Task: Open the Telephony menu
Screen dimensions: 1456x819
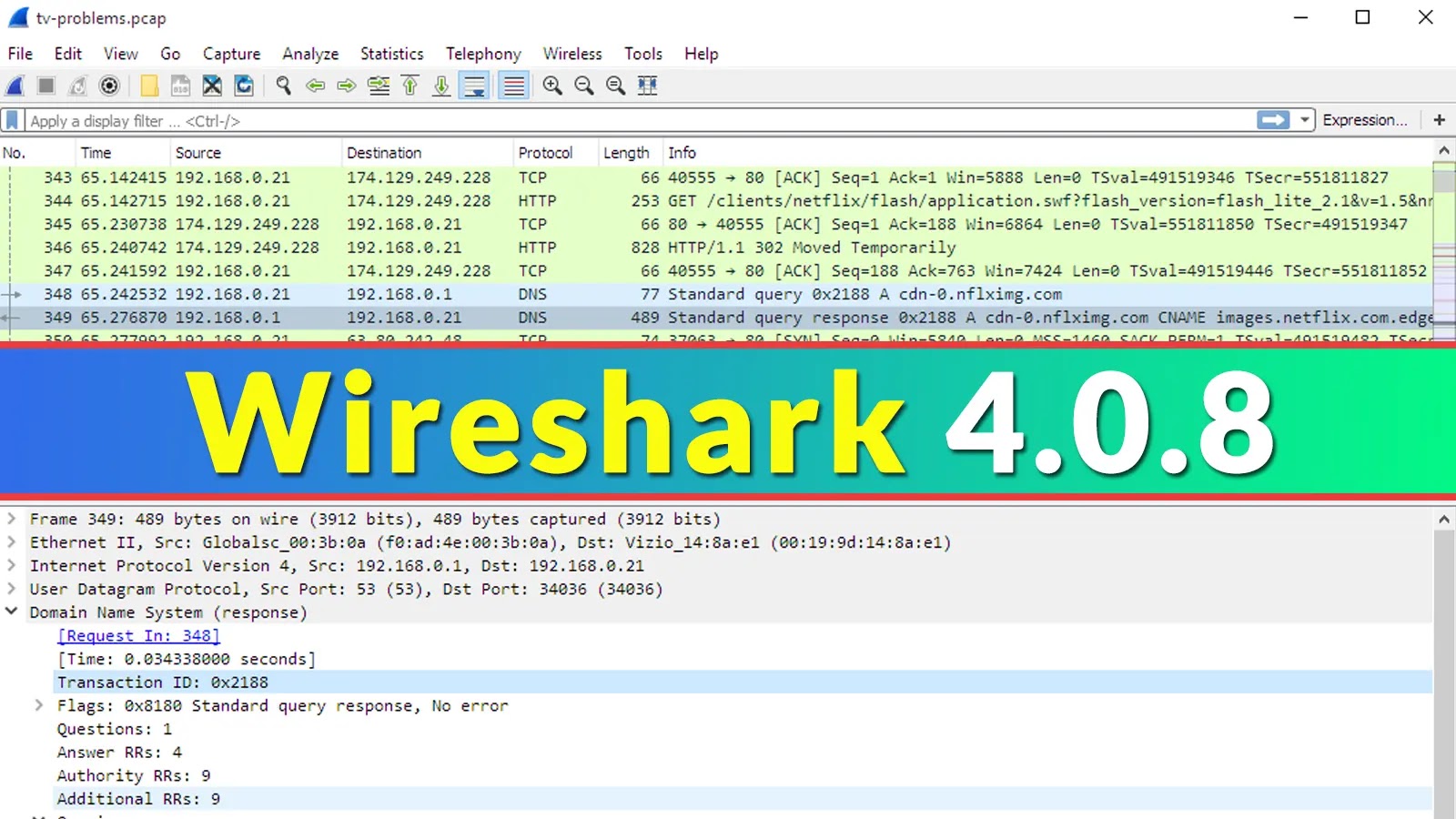Action: point(483,54)
